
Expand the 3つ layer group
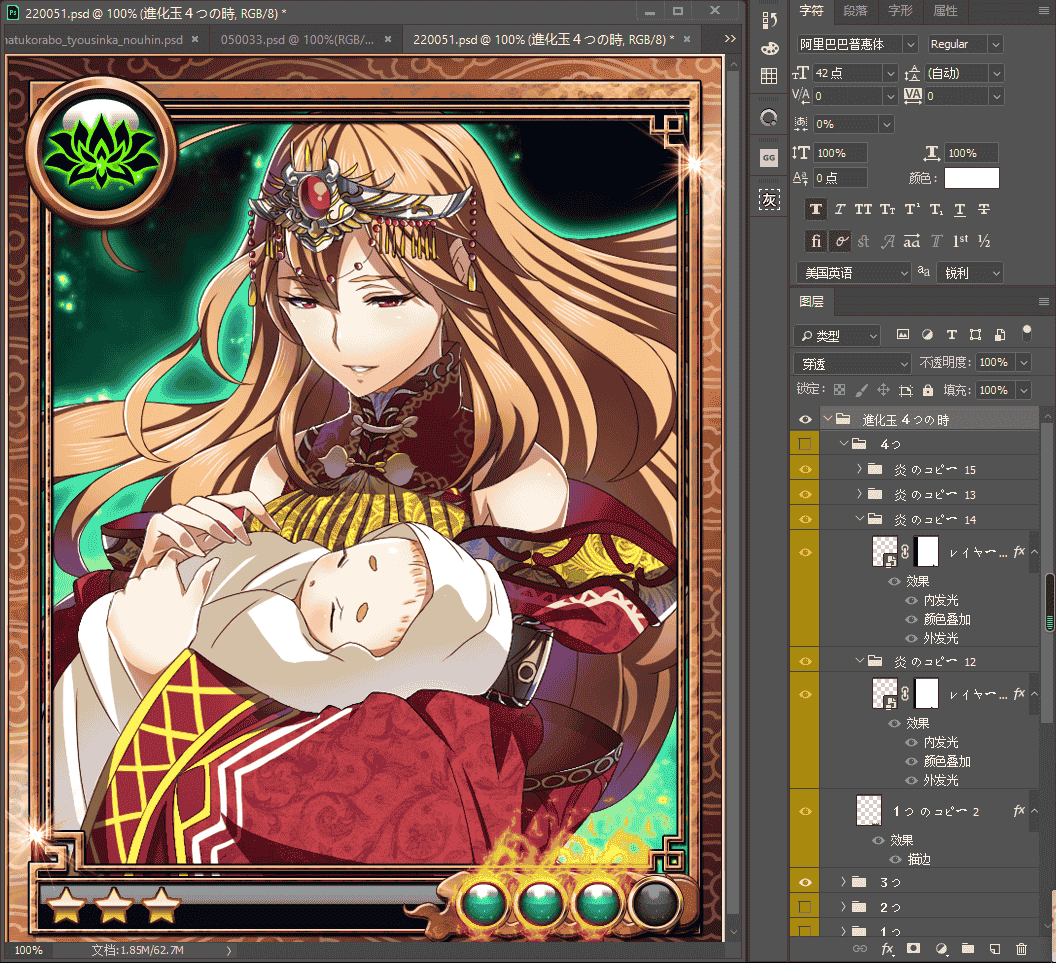[x=843, y=882]
